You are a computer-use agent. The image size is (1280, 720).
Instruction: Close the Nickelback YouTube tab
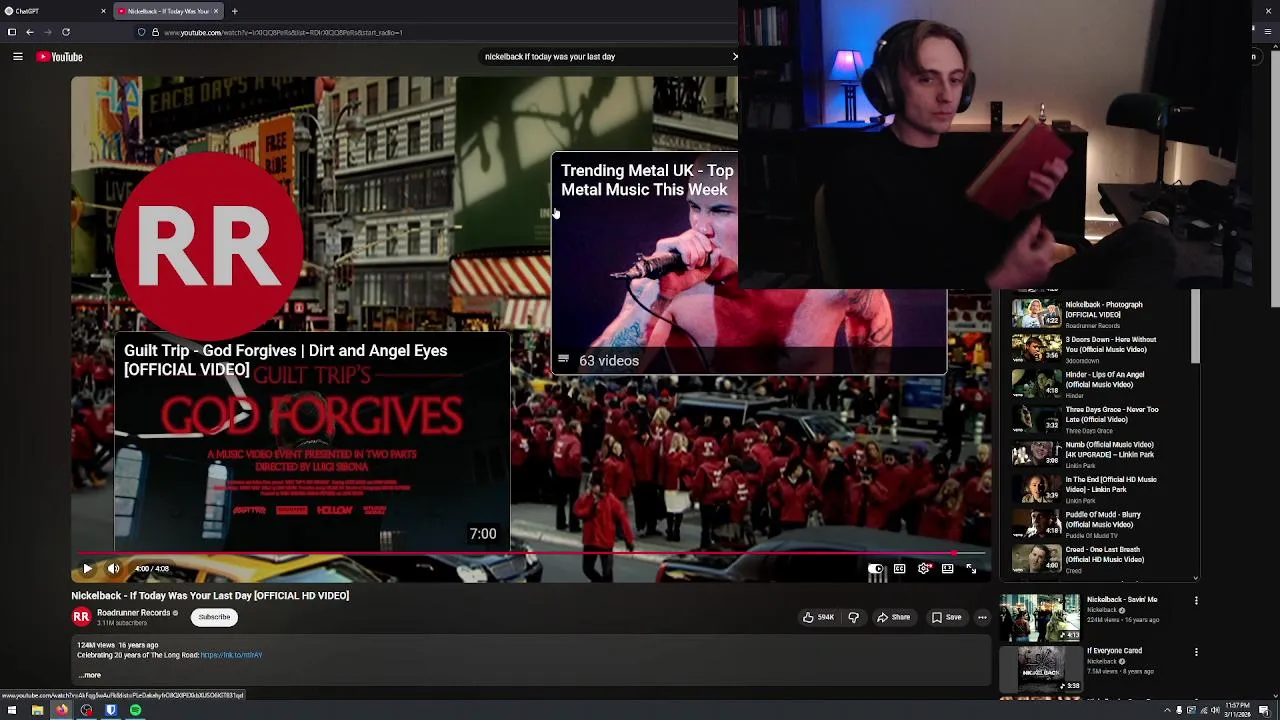(215, 11)
